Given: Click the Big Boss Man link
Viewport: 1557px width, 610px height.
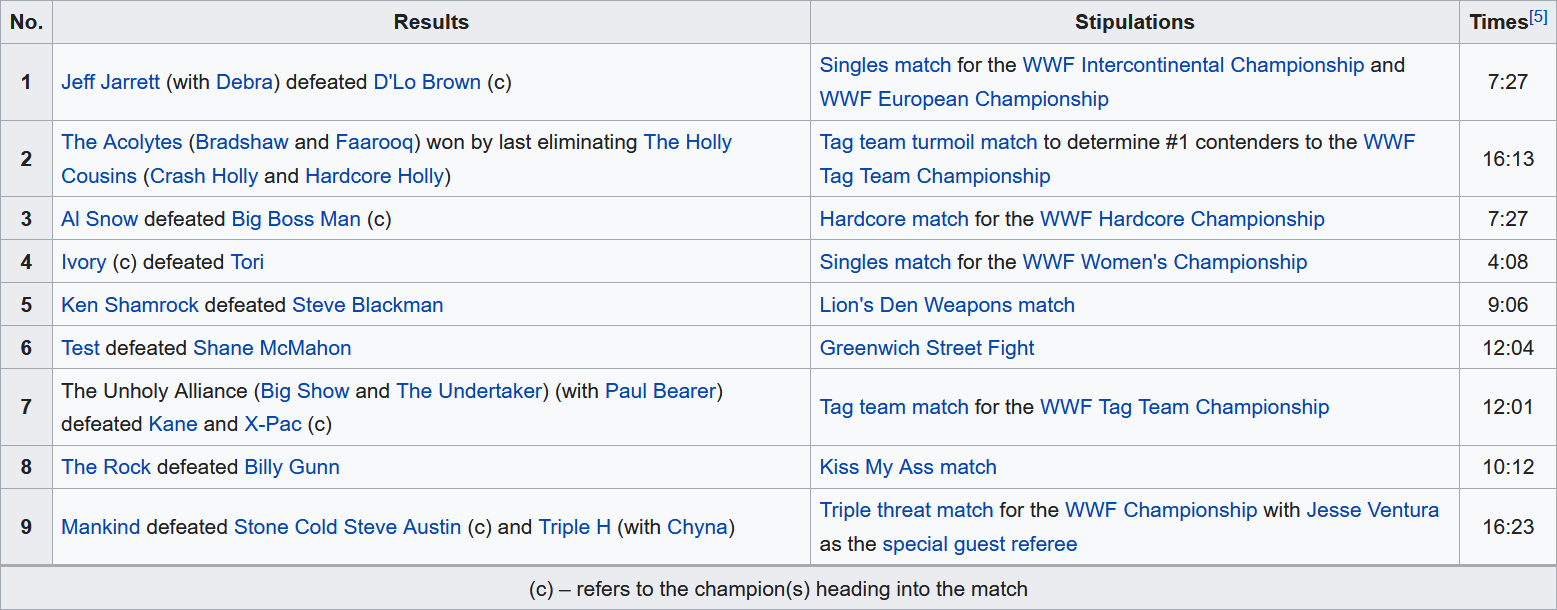Looking at the screenshot, I should click(x=296, y=219).
